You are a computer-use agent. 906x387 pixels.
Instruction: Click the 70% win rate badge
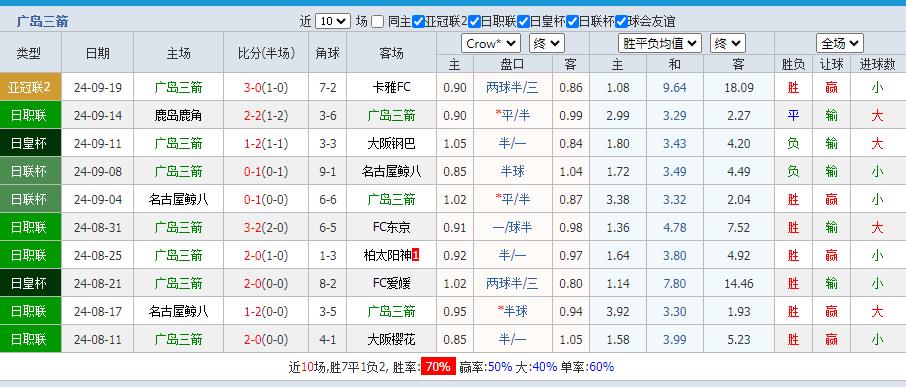pyautogui.click(x=438, y=367)
